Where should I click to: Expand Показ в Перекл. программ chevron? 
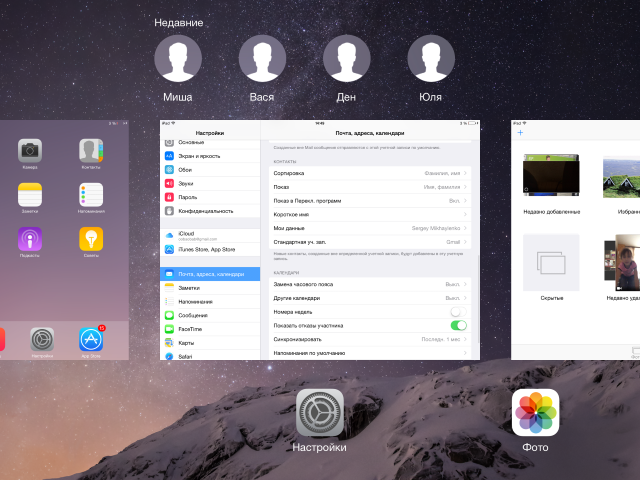(465, 201)
